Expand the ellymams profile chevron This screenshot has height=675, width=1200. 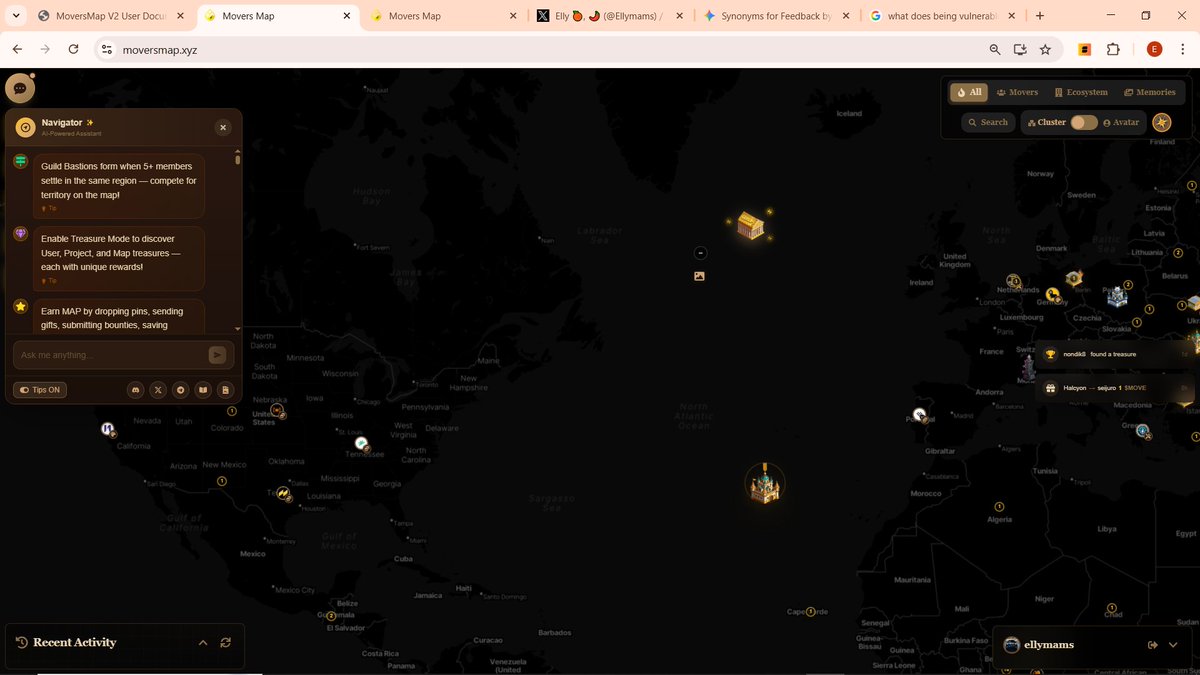click(x=1173, y=645)
